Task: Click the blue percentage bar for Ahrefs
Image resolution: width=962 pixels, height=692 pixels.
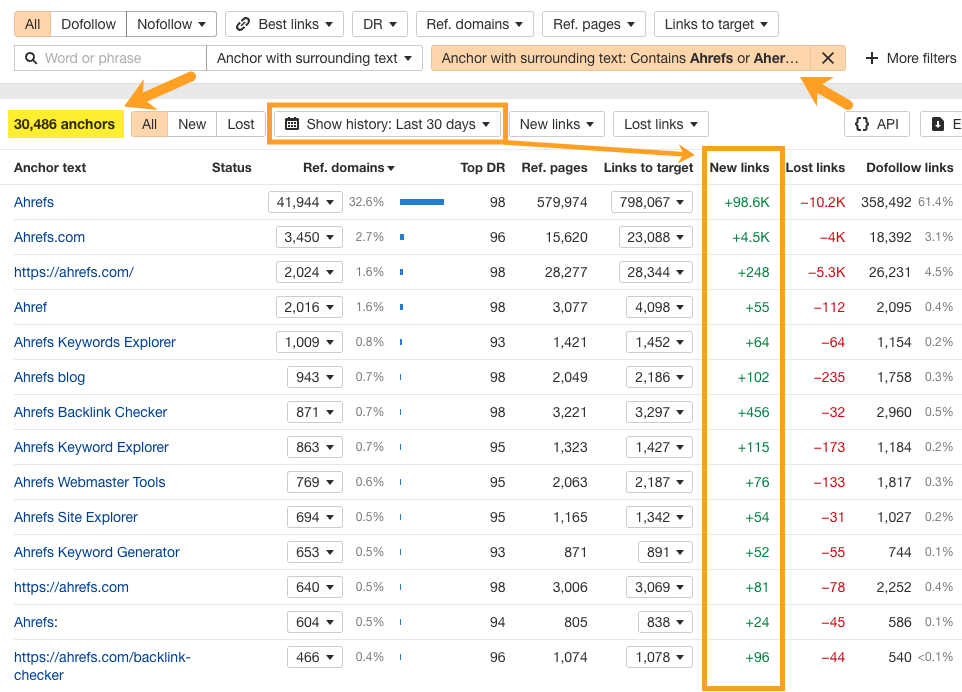Action: click(x=421, y=202)
